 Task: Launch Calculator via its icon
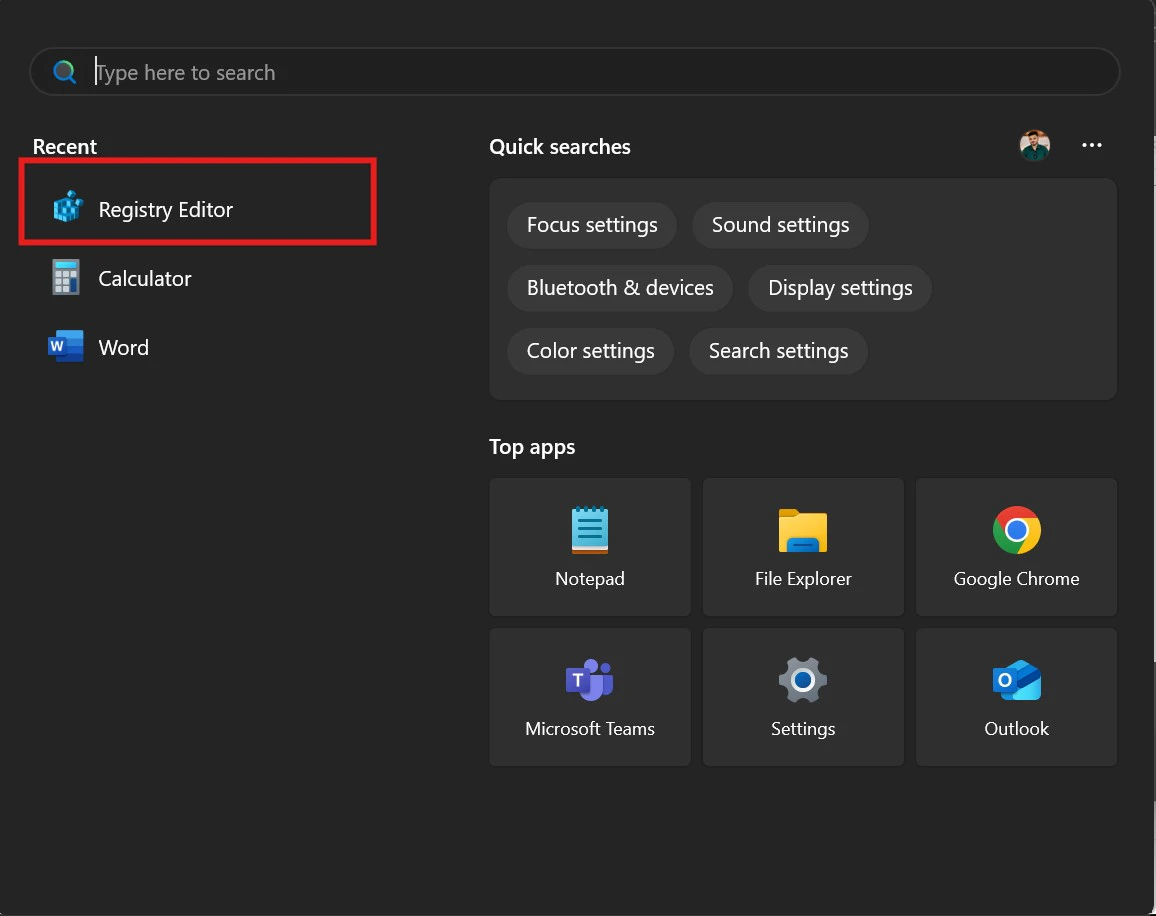click(66, 277)
